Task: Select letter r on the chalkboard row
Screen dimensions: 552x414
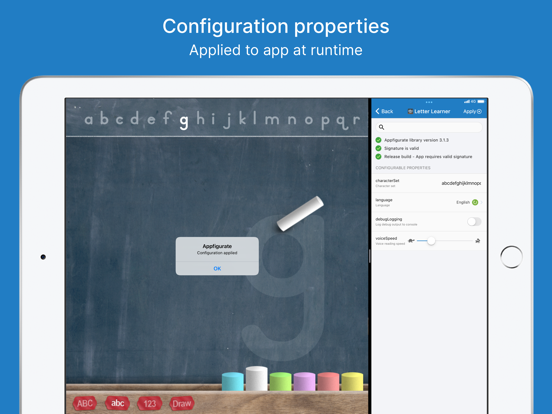Action: click(x=356, y=120)
